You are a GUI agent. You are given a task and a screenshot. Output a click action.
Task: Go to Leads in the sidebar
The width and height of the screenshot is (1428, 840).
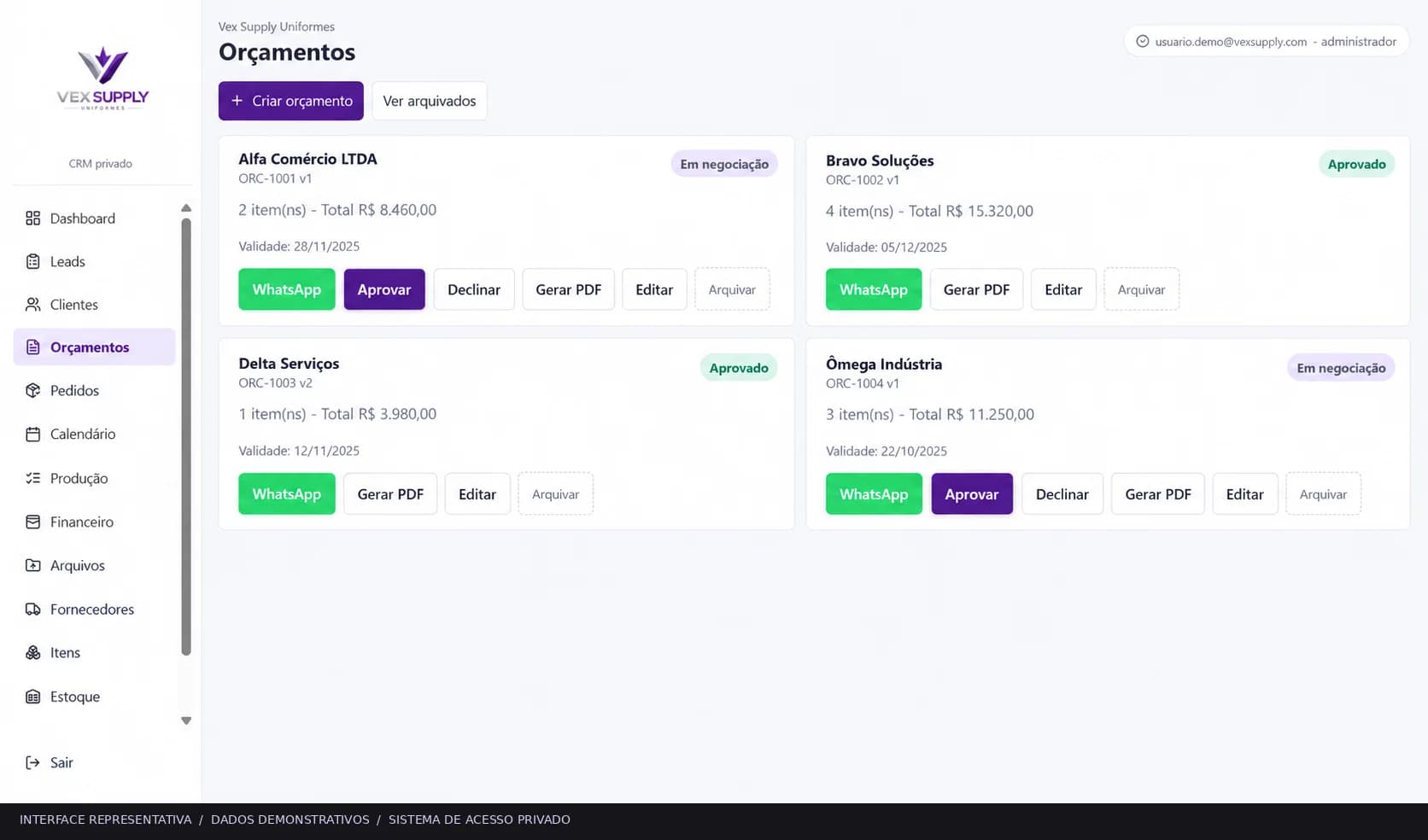(95, 262)
